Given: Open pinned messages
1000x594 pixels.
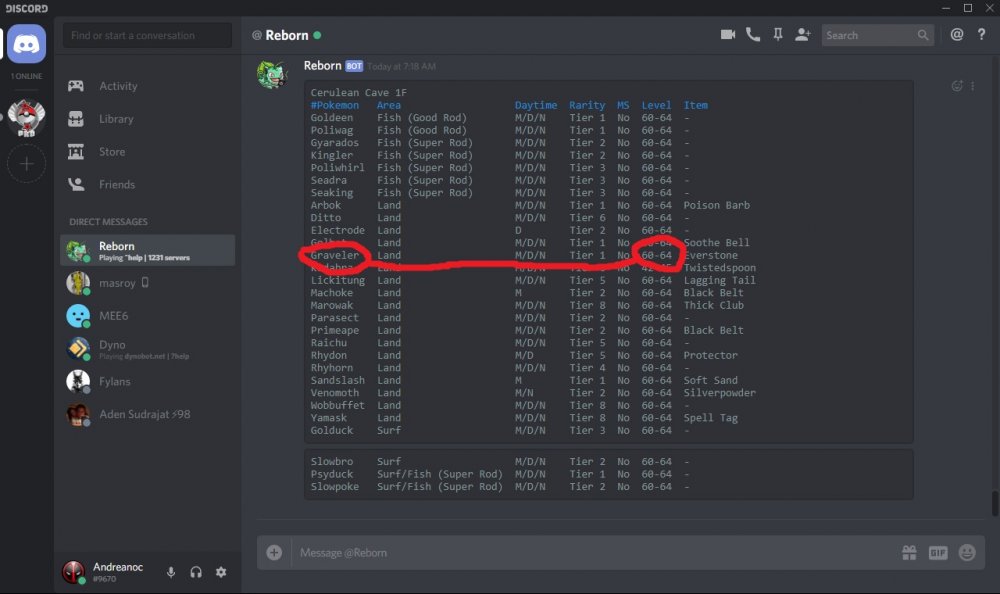Looking at the screenshot, I should [777, 35].
